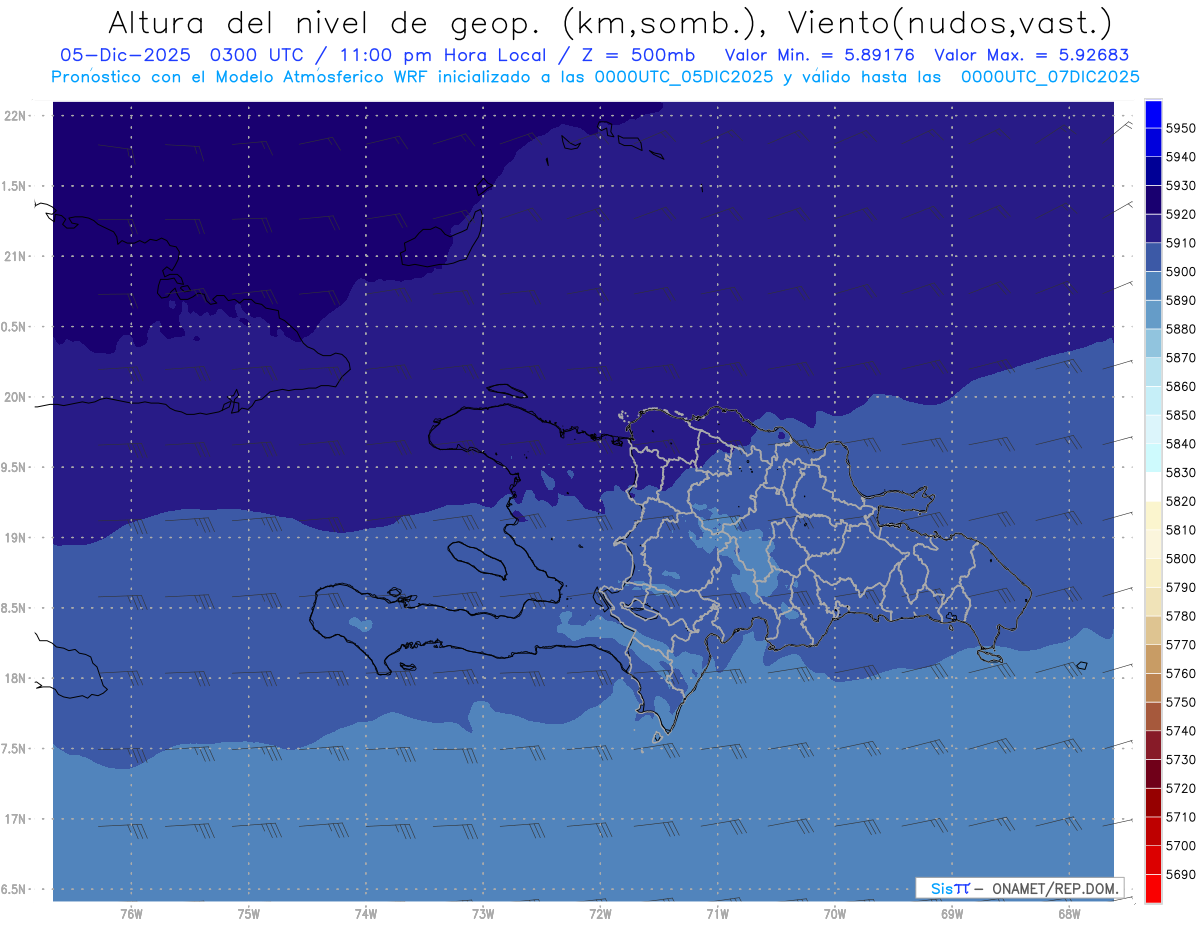Image resolution: width=1200 pixels, height=927 pixels.
Task: Click the '5850' color scale value
Action: coord(1180,415)
